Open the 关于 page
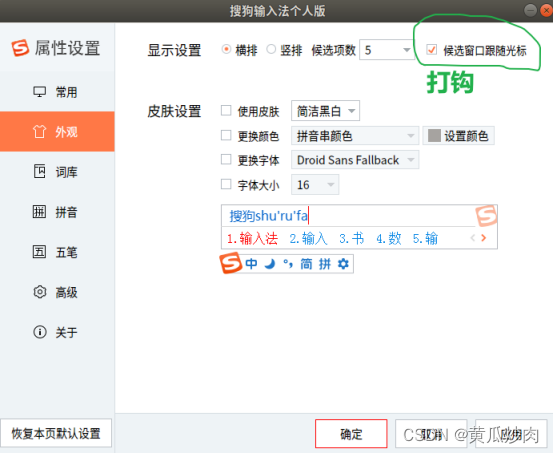The image size is (554, 453). pyautogui.click(x=57, y=332)
